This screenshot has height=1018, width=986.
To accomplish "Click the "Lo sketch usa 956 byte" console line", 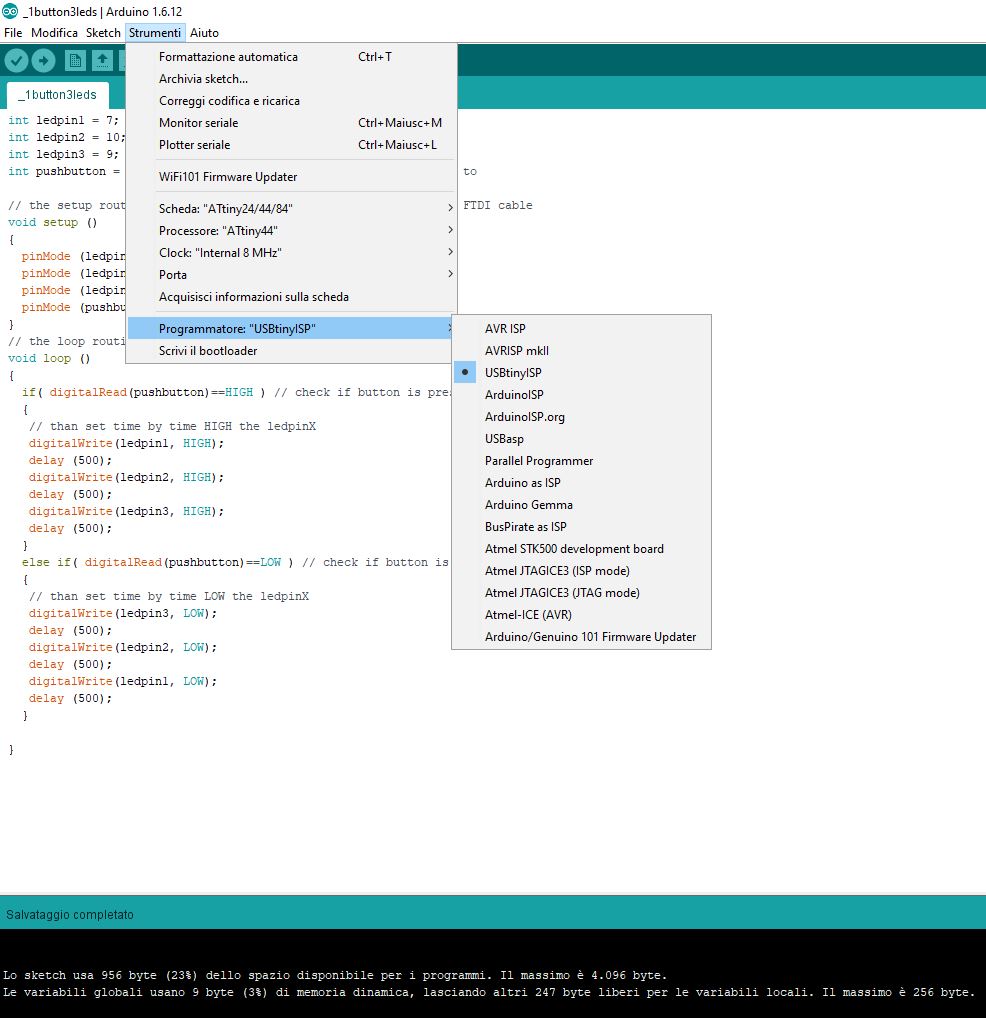I will tap(334, 975).
